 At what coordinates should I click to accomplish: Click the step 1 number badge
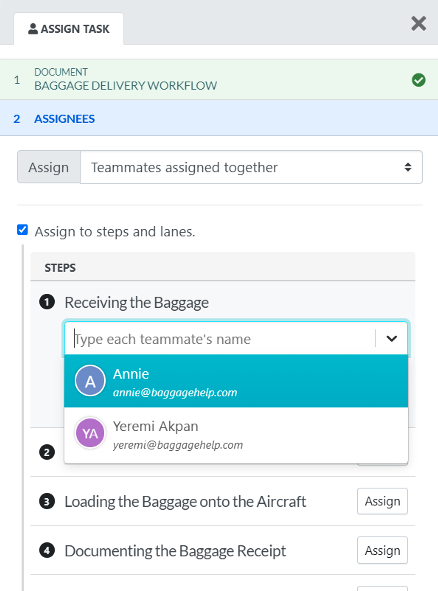(x=47, y=302)
